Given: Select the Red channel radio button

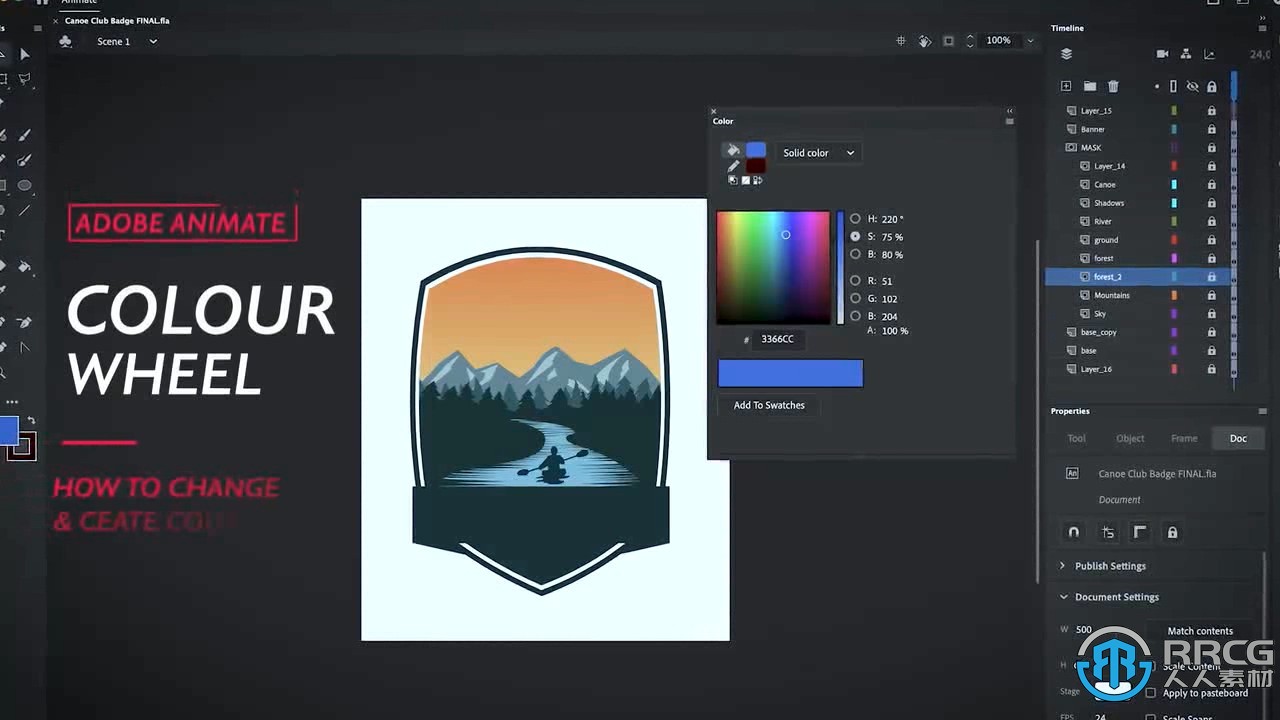Looking at the screenshot, I should 855,281.
